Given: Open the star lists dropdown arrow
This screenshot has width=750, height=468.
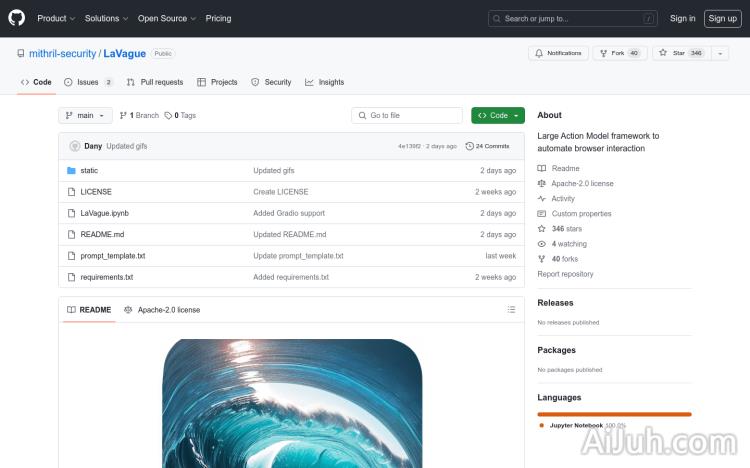Looking at the screenshot, I should [720, 53].
